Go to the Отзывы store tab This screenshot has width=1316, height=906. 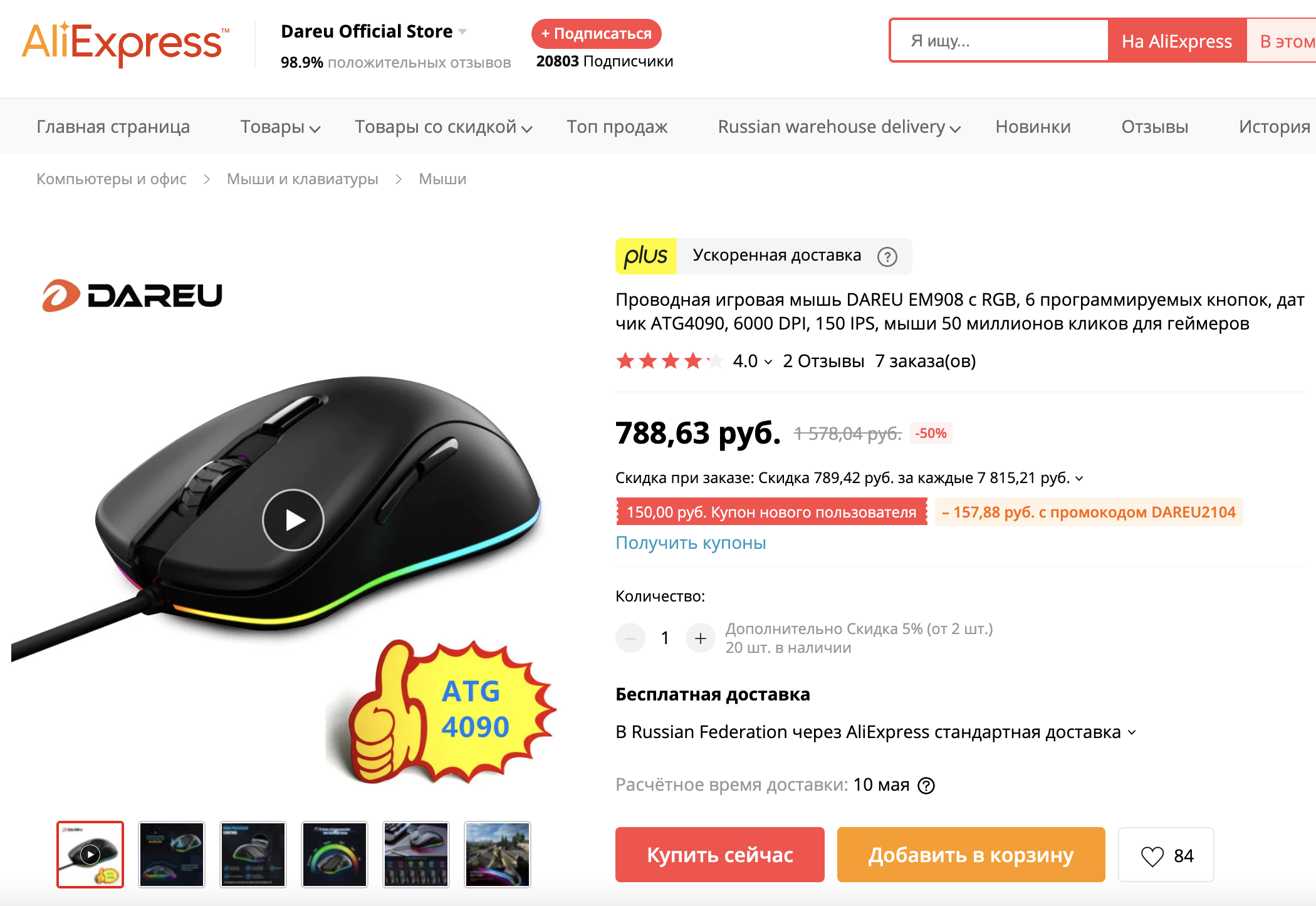(1154, 127)
